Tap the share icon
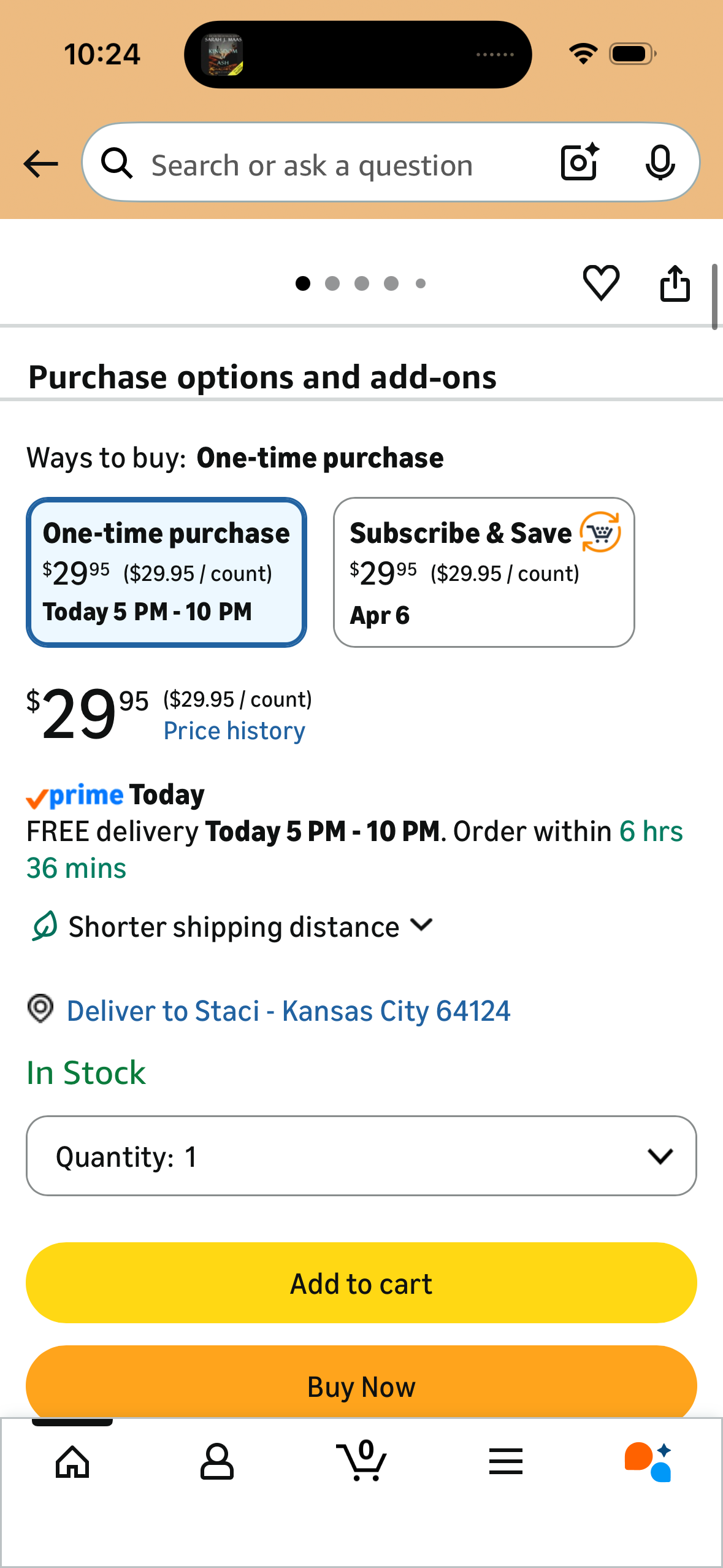Viewport: 723px width, 1568px height. 675,283
